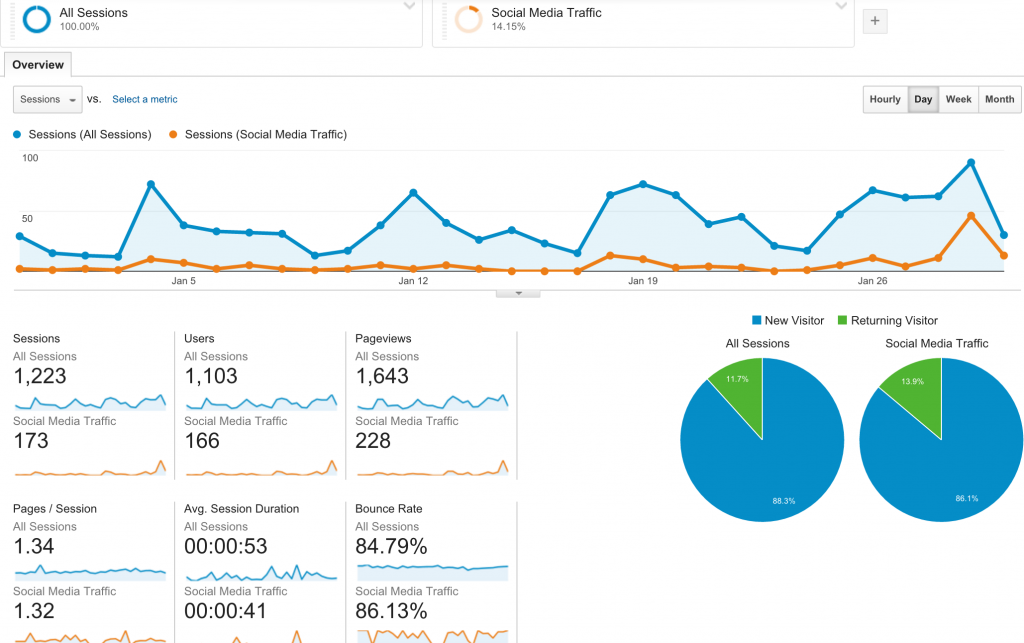The width and height of the screenshot is (1024, 643).
Task: Click the Social Media Traffic orange donut icon
Action: [x=468, y=19]
